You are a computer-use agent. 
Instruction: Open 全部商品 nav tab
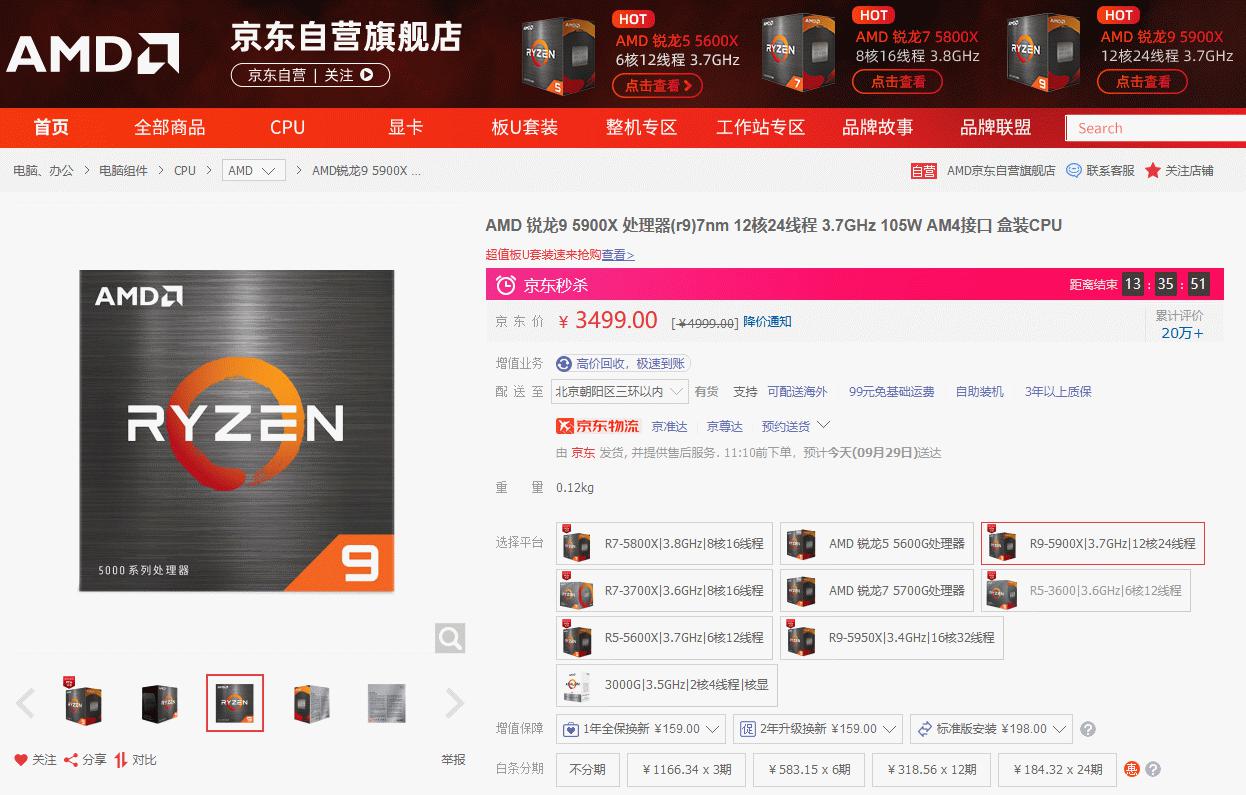pyautogui.click(x=170, y=127)
